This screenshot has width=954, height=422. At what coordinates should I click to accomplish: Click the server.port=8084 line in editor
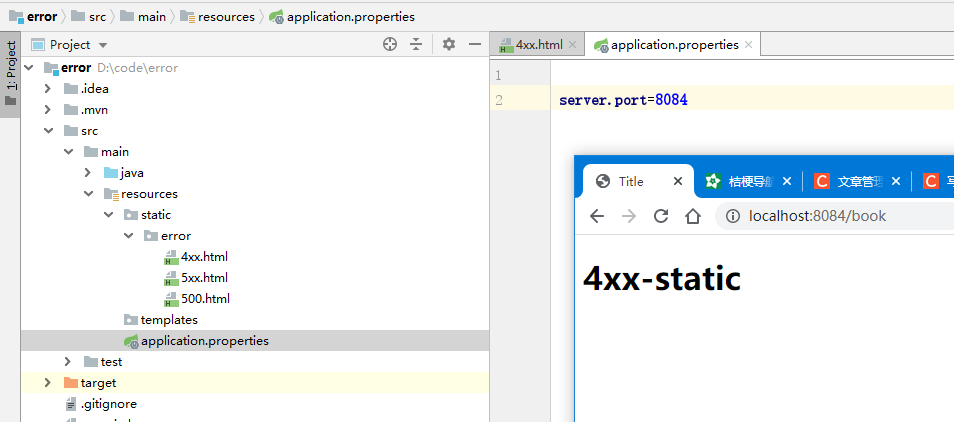click(x=623, y=100)
